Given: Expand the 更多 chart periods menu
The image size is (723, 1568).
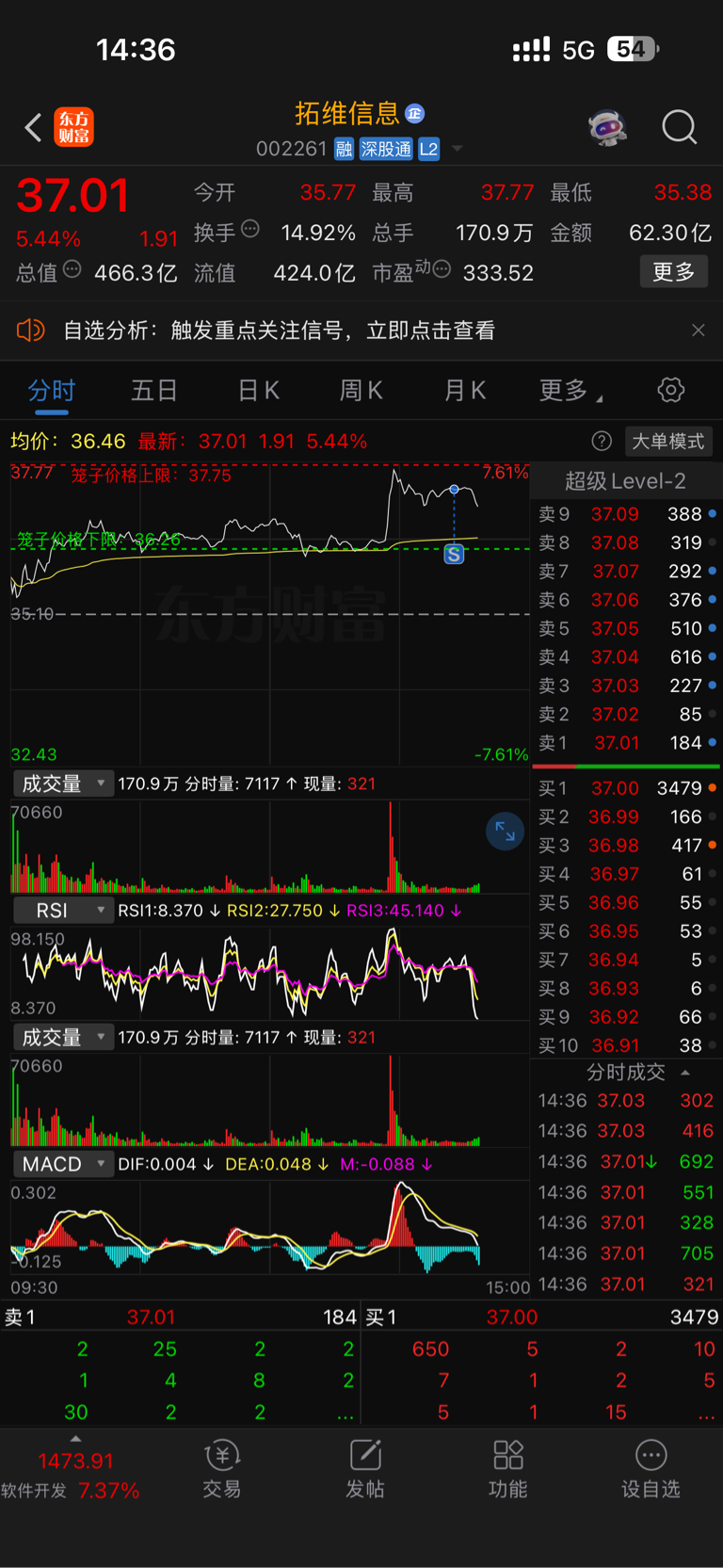Looking at the screenshot, I should coord(570,390).
